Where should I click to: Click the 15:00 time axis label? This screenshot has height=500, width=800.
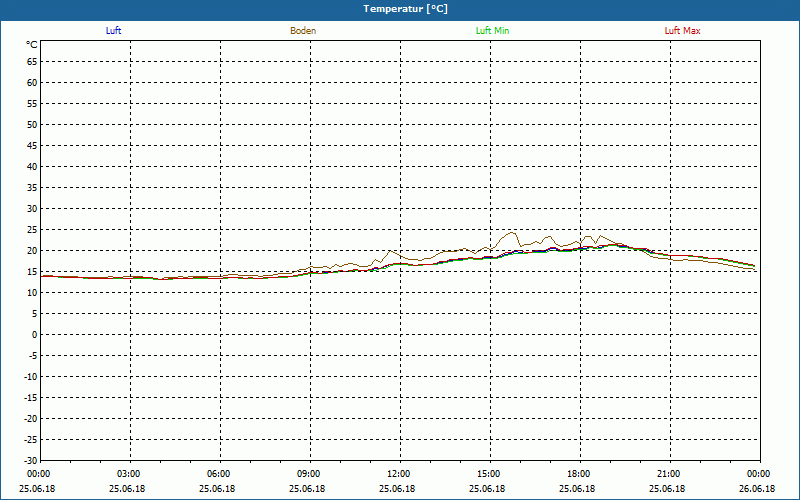point(488,474)
